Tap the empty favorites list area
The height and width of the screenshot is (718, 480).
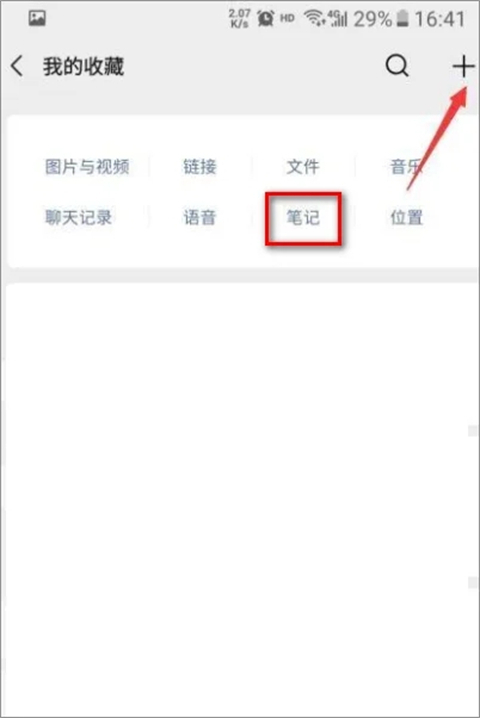[240, 499]
